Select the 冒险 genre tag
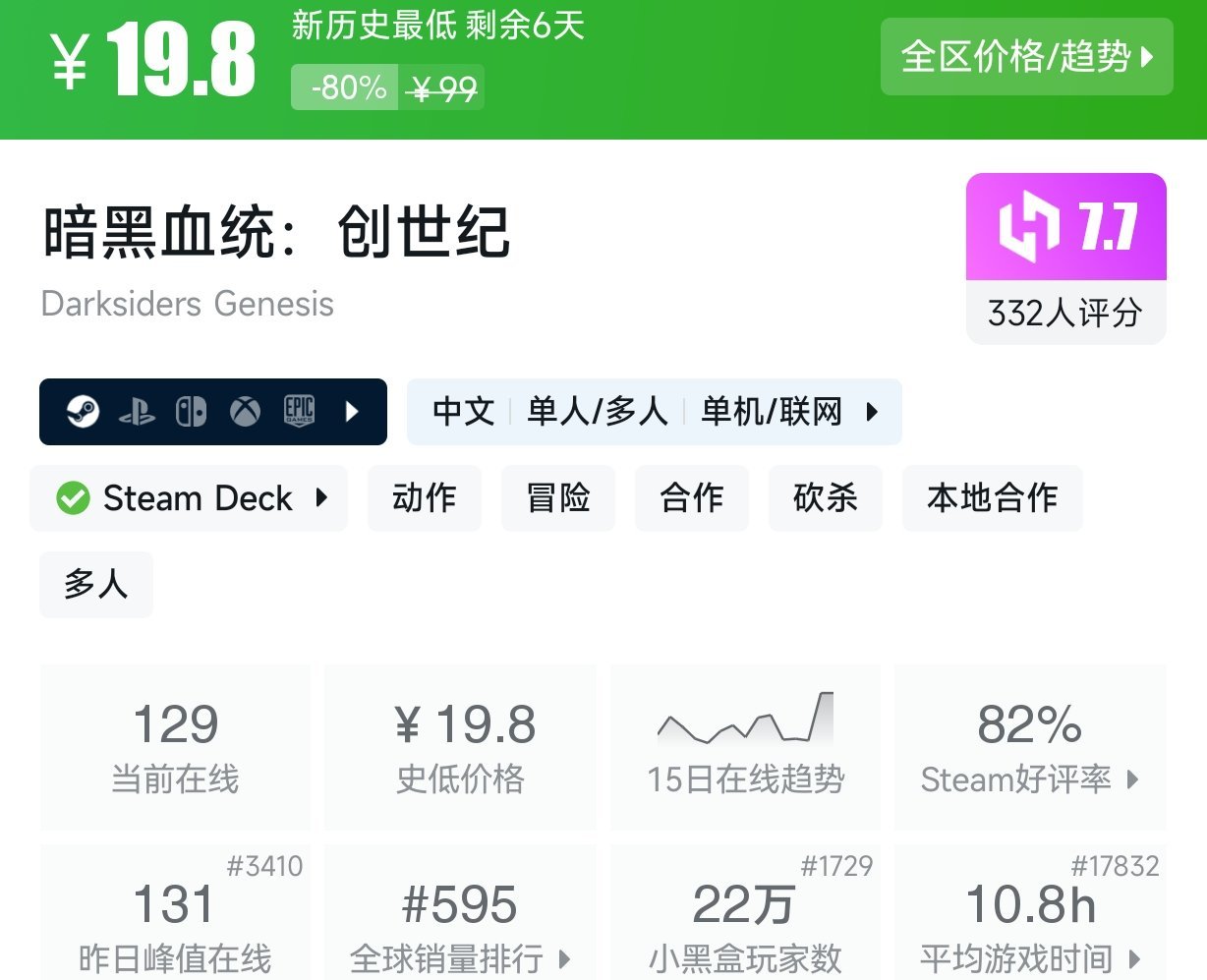The height and width of the screenshot is (980, 1207). (x=558, y=498)
